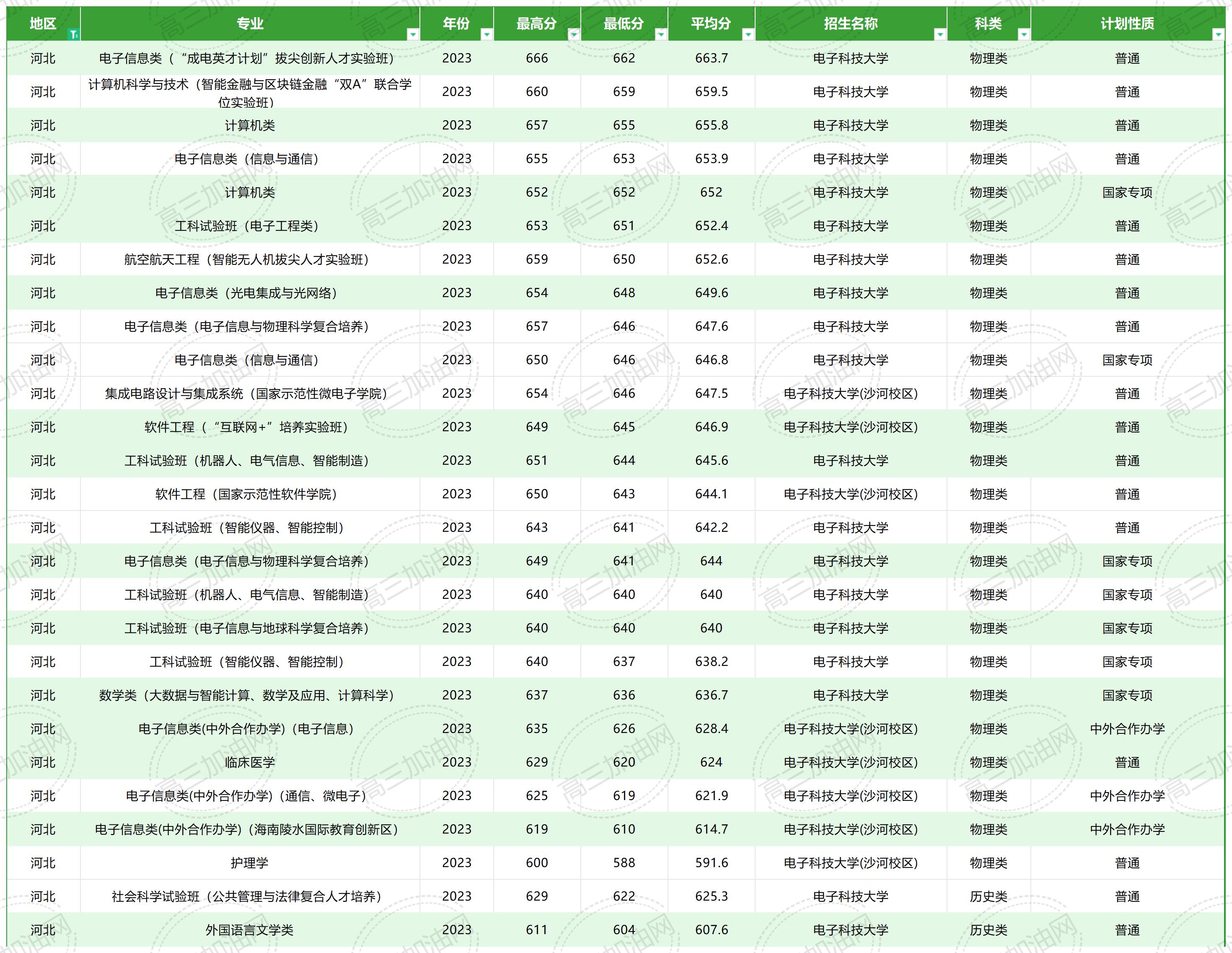Viewport: 1232px width, 953px height.
Task: Select 历史类 cell in 社会科学试验班 row
Action: 988,896
